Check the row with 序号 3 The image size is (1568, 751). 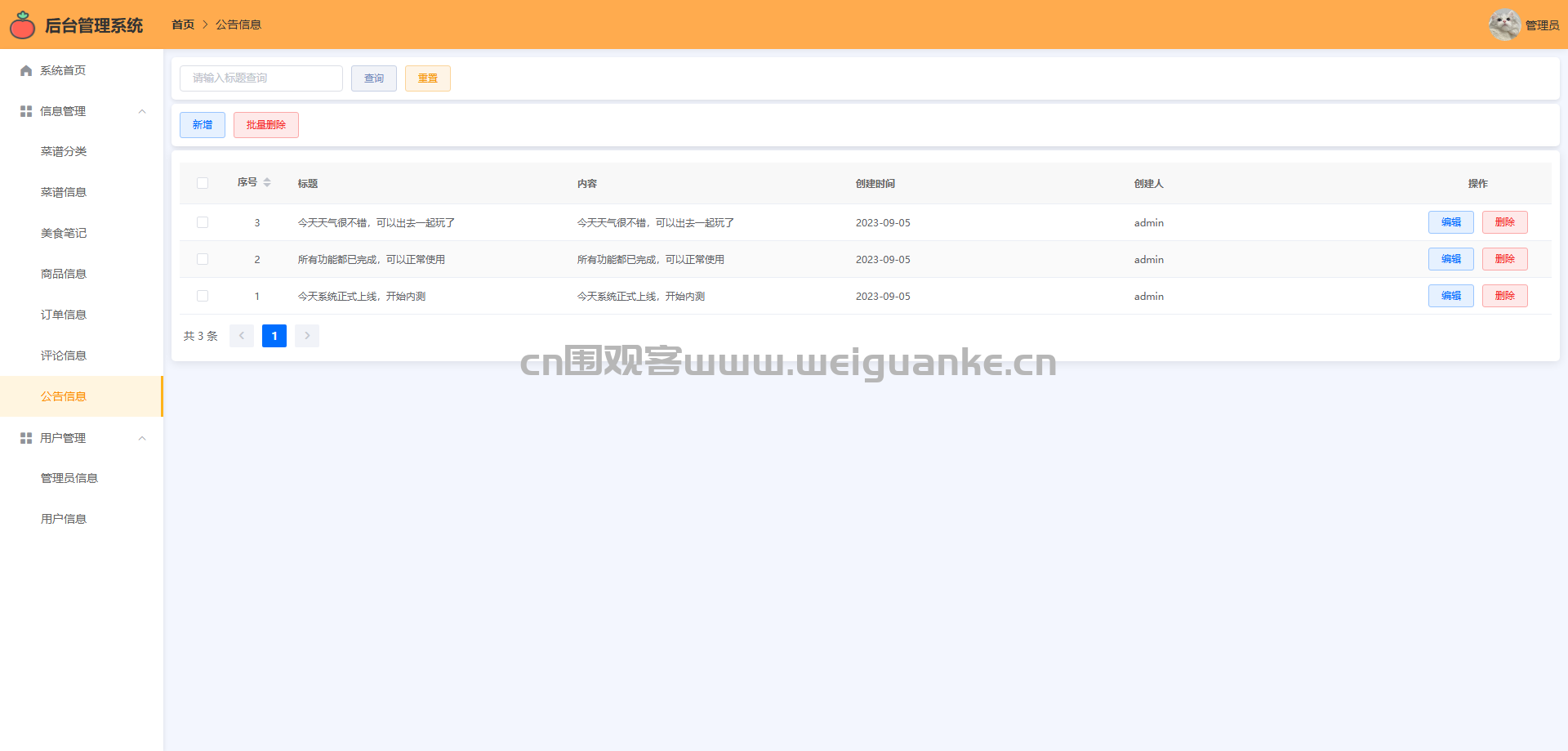click(203, 222)
